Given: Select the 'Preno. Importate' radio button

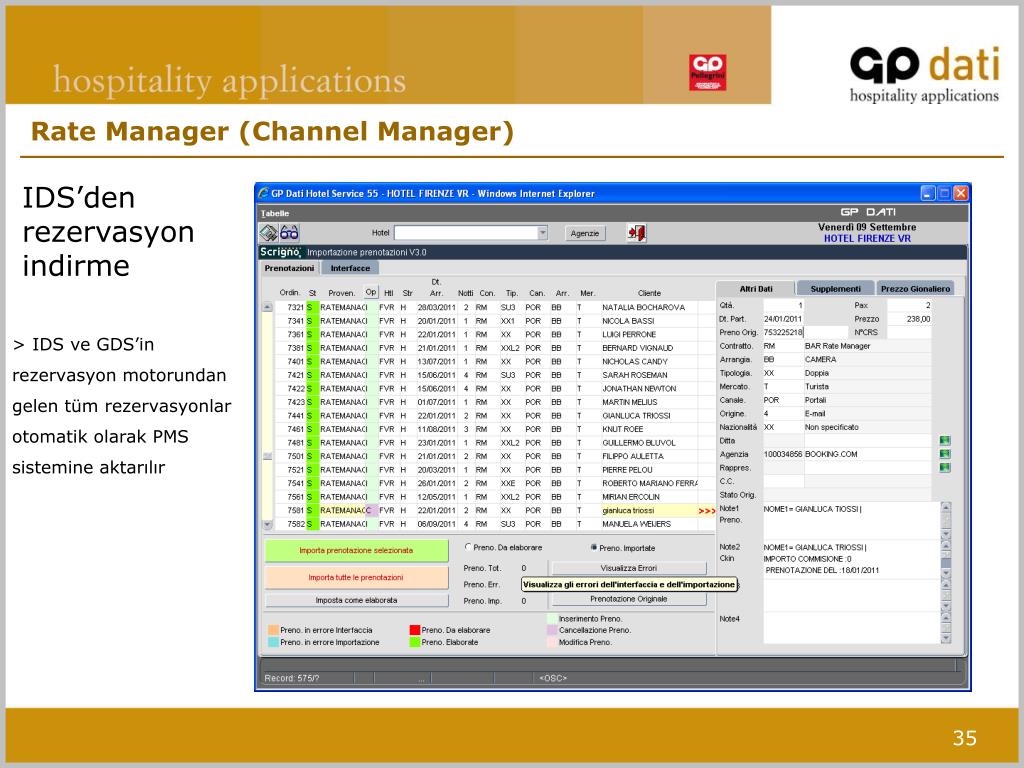Looking at the screenshot, I should pyautogui.click(x=594, y=547).
